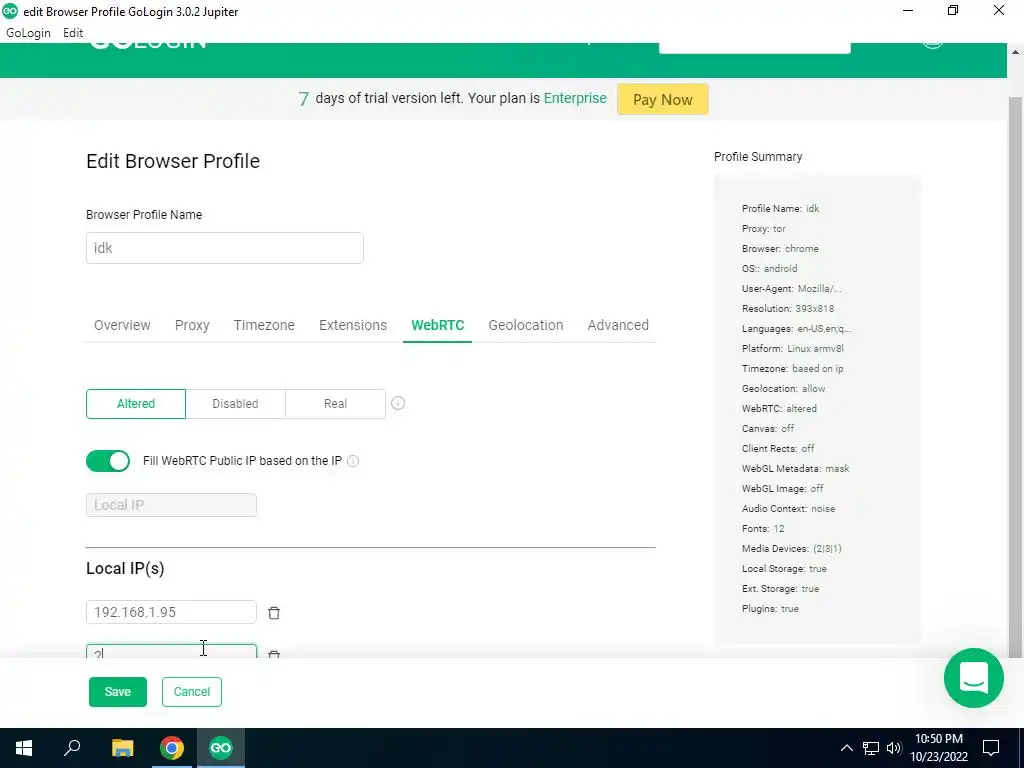
Task: Save the browser profile
Action: click(118, 692)
